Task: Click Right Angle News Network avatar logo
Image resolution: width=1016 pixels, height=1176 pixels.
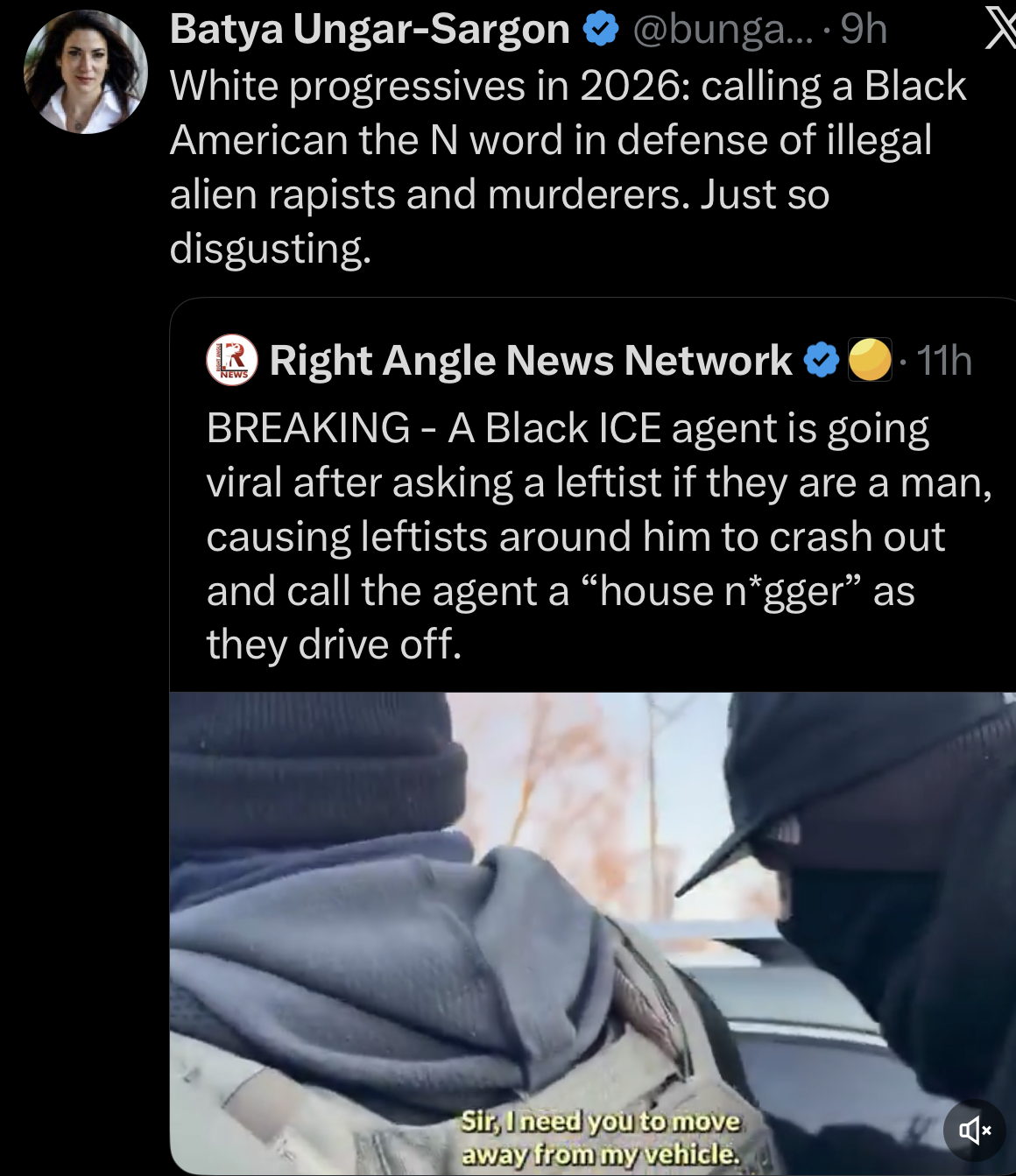Action: click(x=232, y=360)
